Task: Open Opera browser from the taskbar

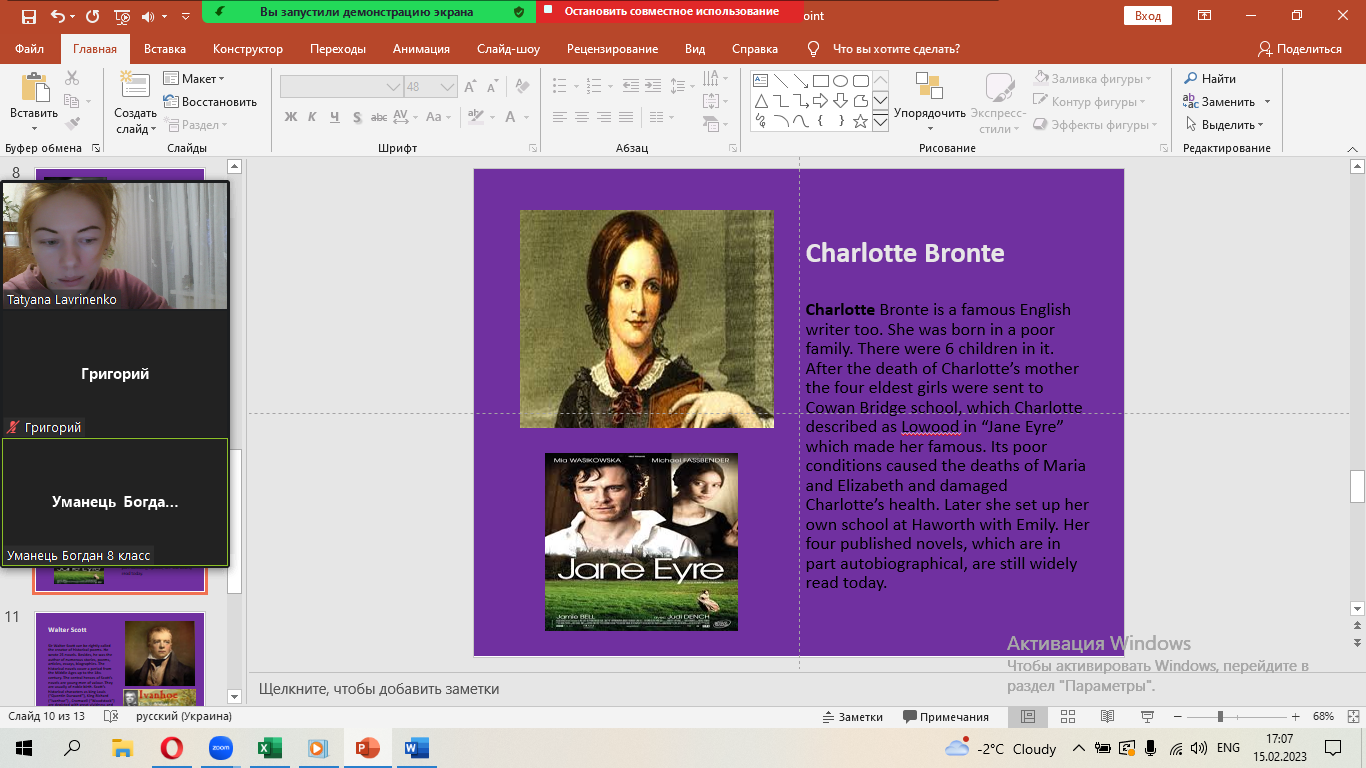Action: click(172, 748)
